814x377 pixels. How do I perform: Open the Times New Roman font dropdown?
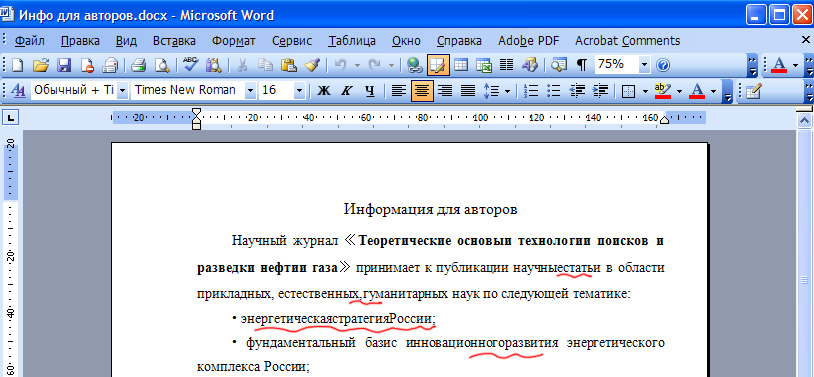[250, 91]
